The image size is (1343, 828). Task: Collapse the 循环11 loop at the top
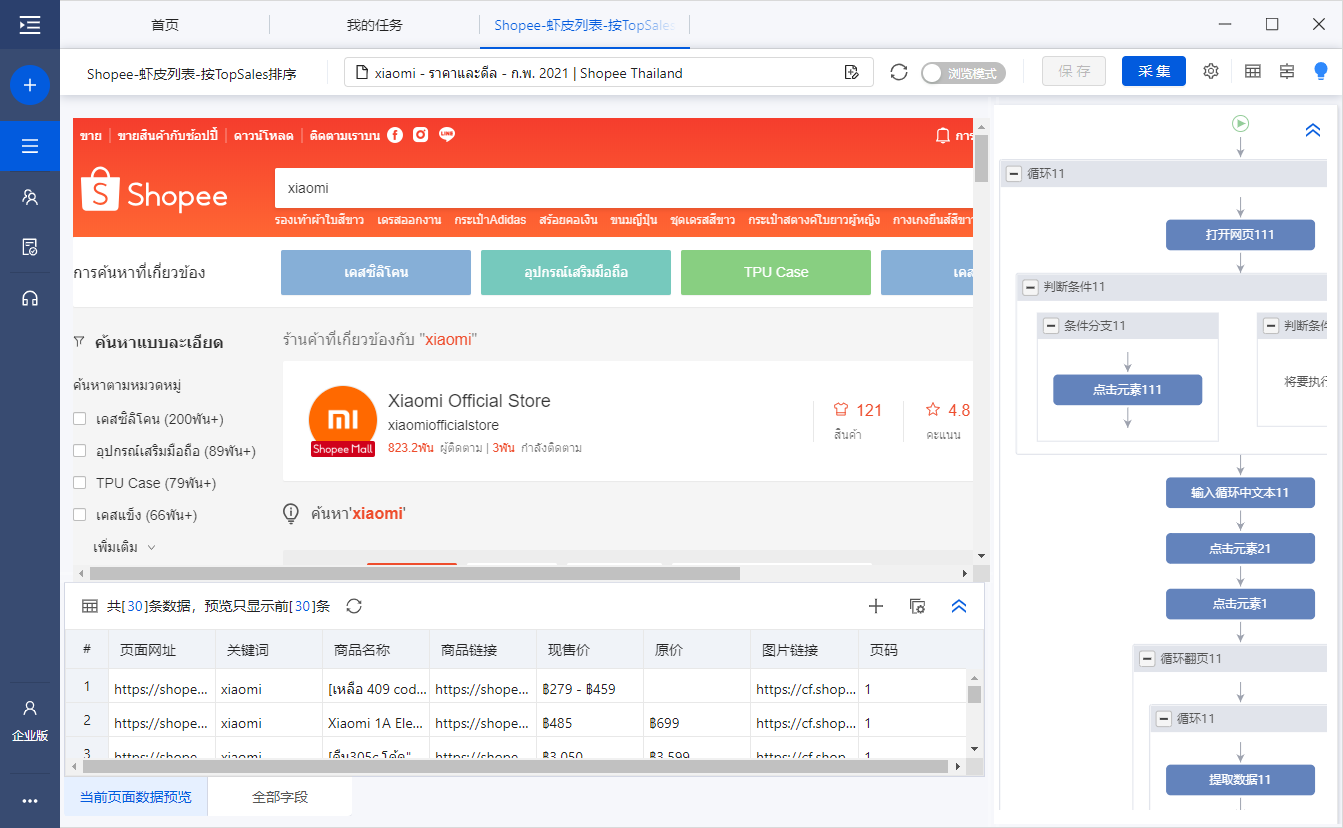point(1013,174)
